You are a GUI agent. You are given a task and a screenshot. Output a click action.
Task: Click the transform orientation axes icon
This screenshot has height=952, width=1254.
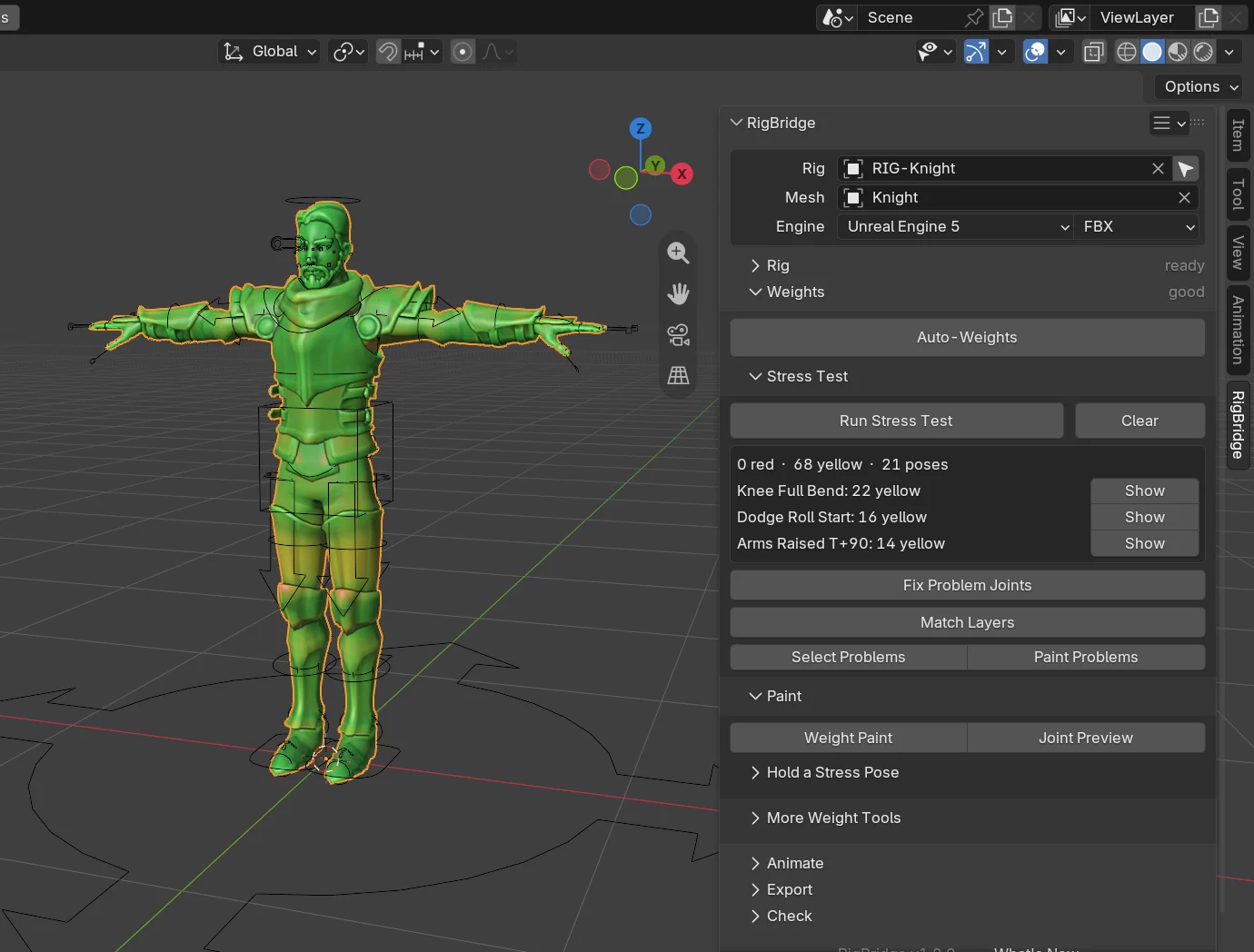click(234, 52)
